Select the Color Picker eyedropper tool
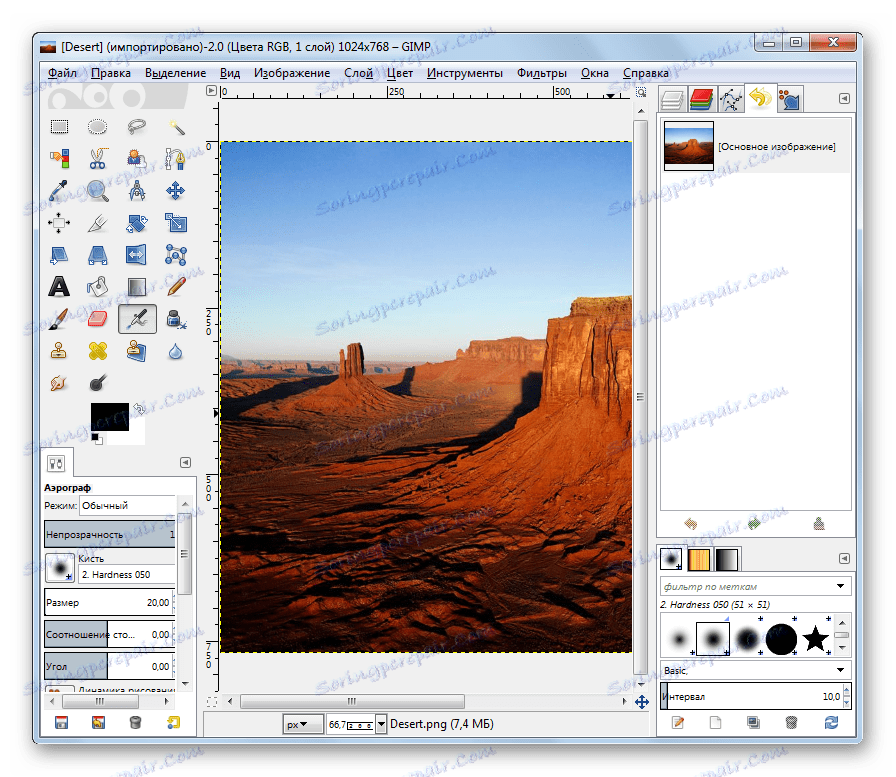 coord(59,191)
